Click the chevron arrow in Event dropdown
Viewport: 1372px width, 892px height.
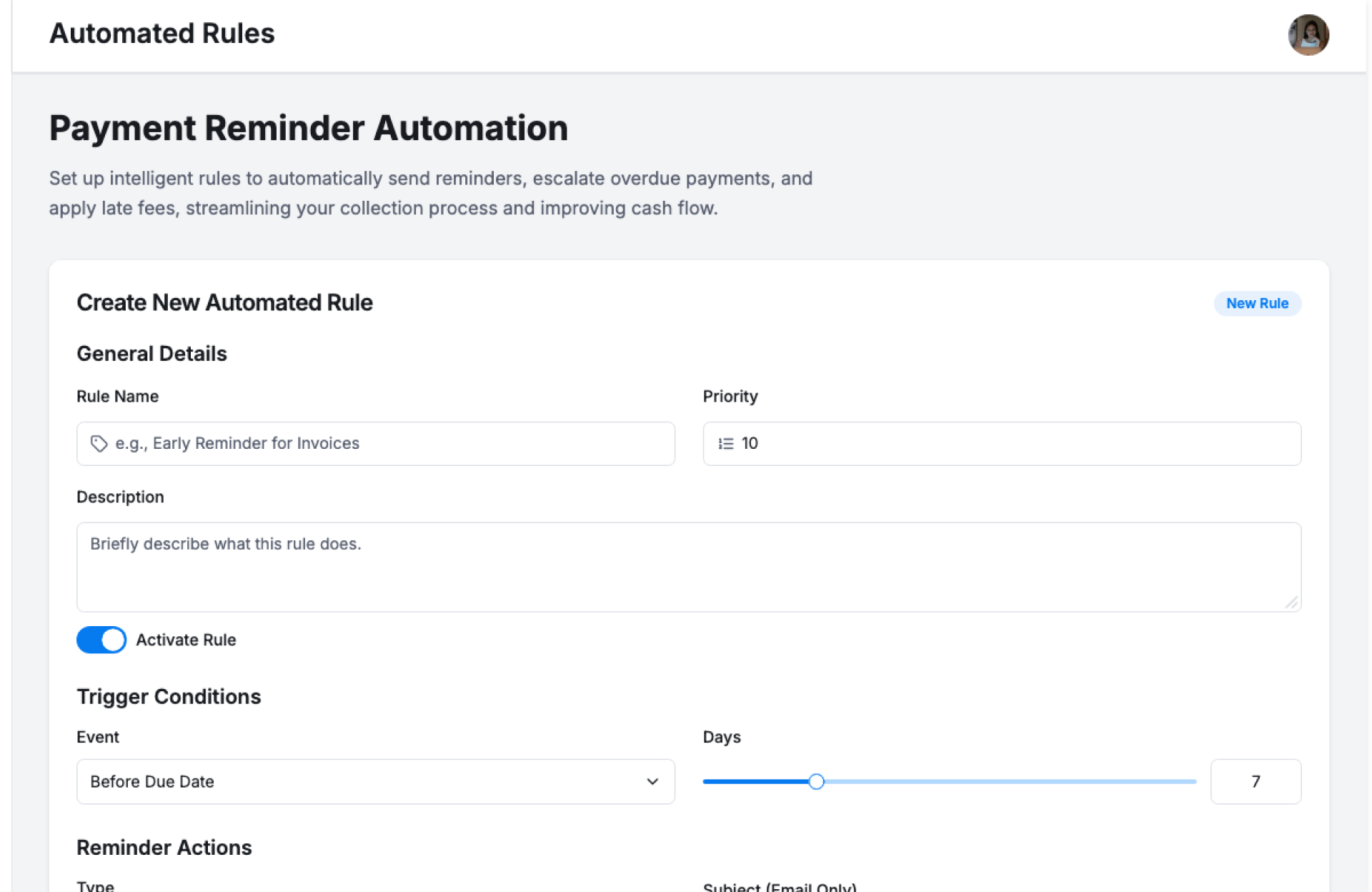click(652, 781)
